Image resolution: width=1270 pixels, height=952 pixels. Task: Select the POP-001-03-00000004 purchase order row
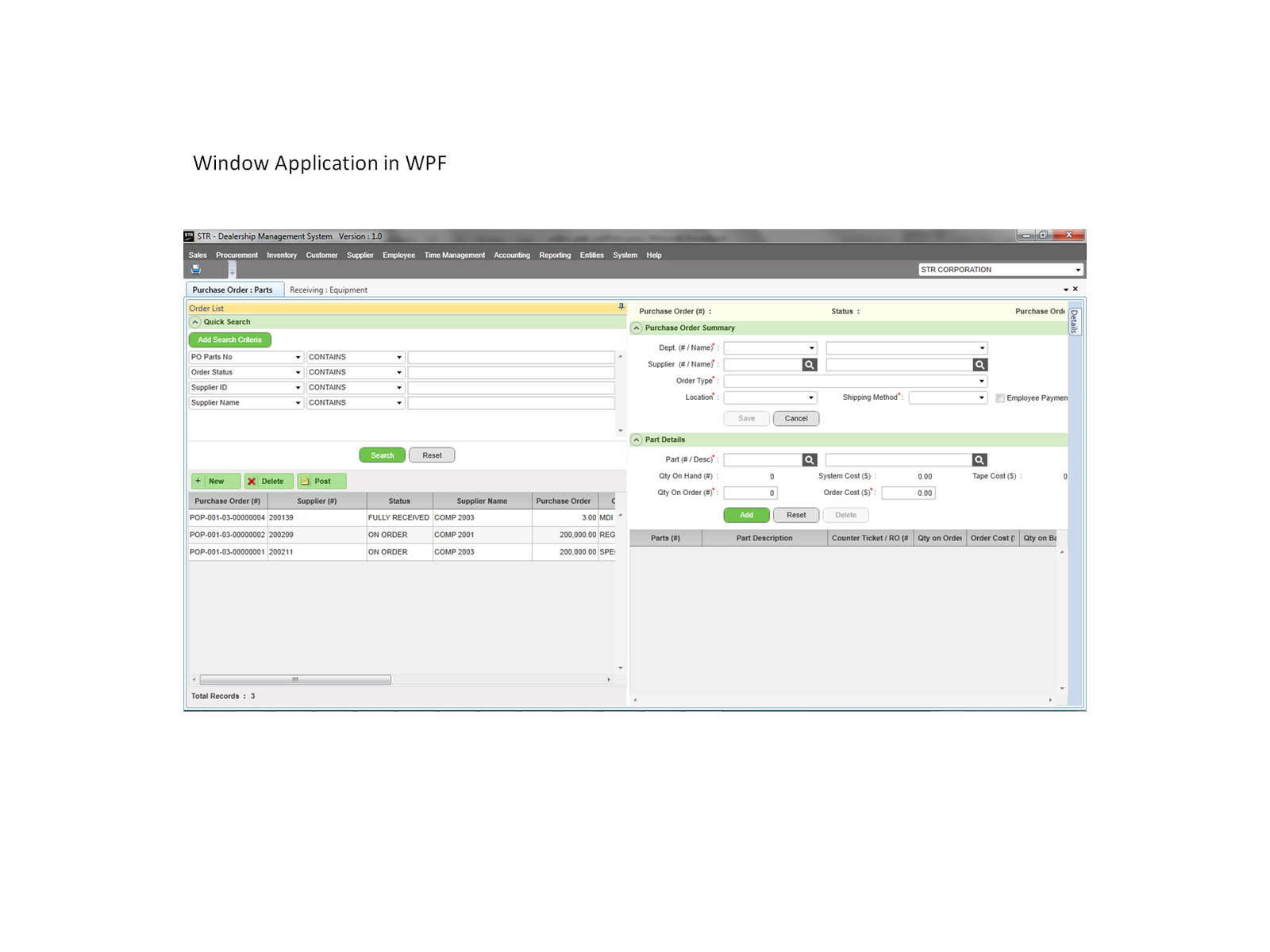click(229, 516)
